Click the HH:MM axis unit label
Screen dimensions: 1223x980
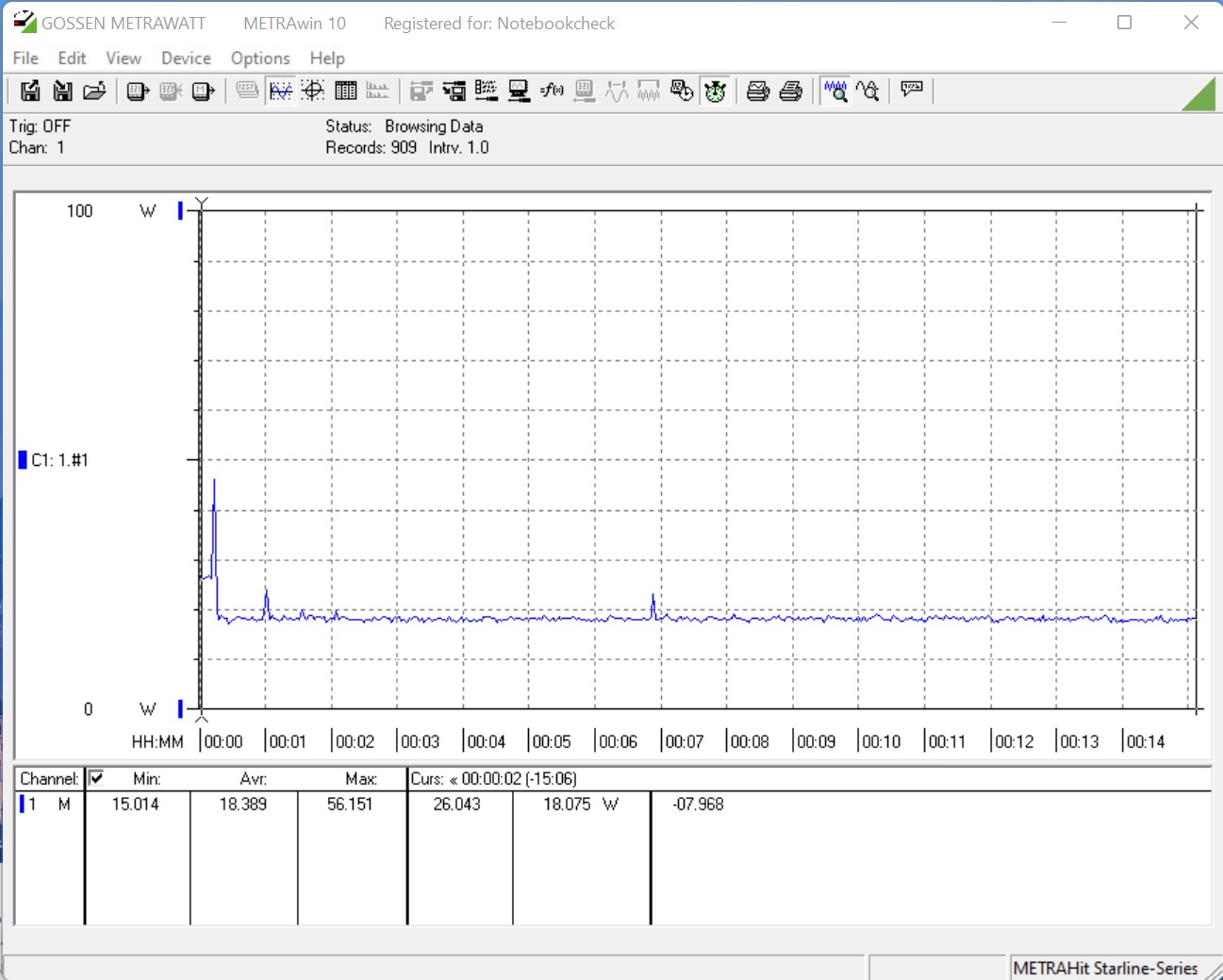(157, 742)
